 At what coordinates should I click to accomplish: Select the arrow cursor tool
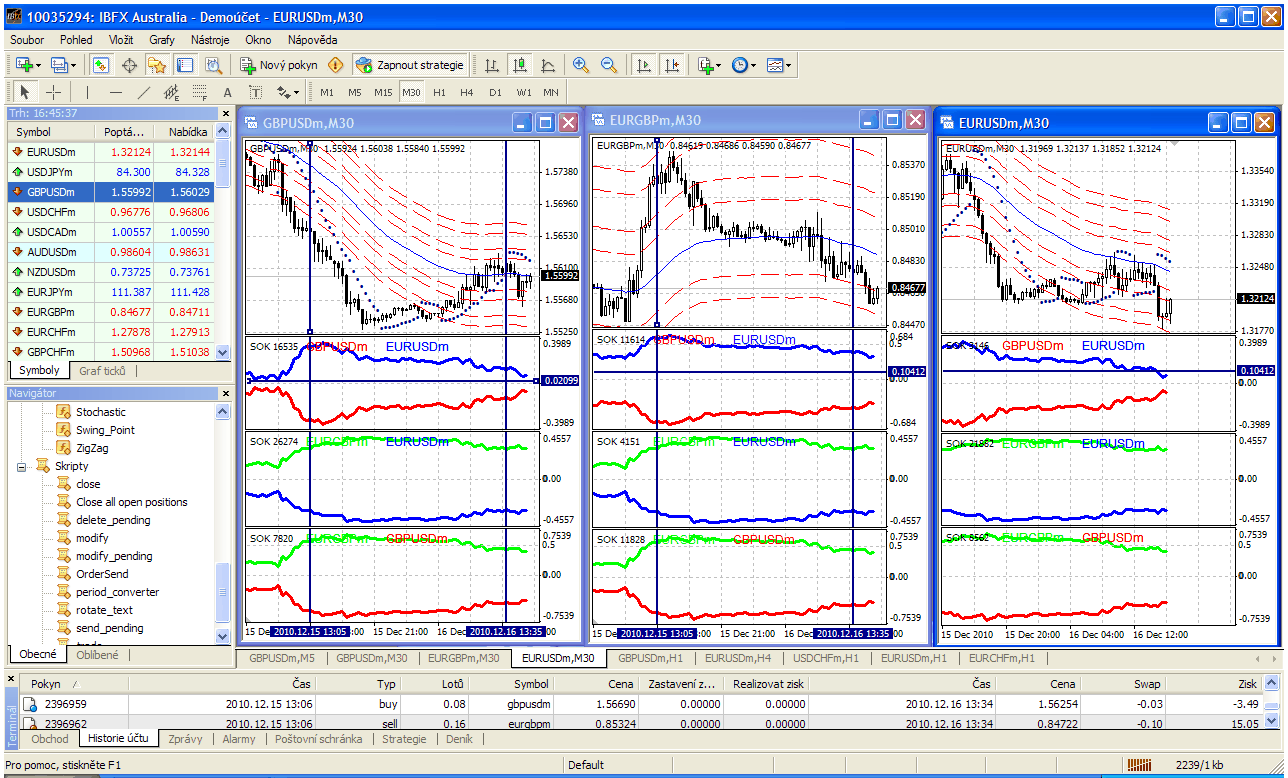[26, 92]
